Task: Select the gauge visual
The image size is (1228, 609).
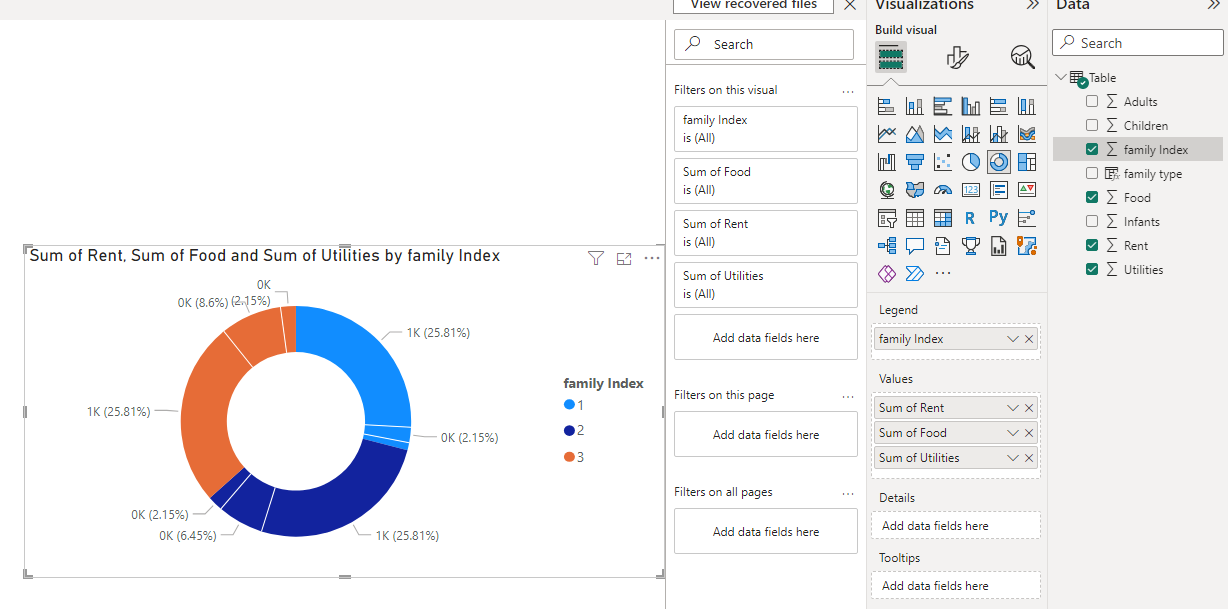Action: [943, 190]
